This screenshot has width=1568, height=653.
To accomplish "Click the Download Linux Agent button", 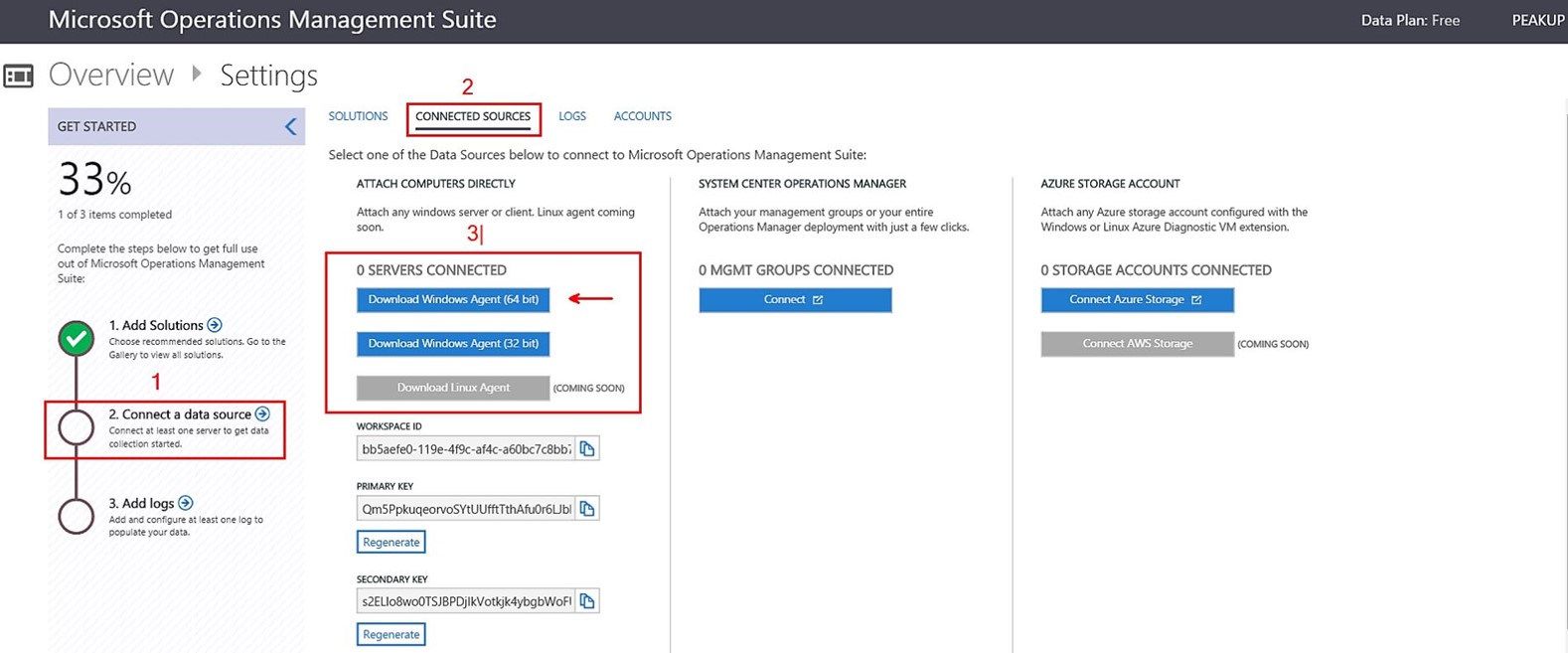I will (x=453, y=388).
